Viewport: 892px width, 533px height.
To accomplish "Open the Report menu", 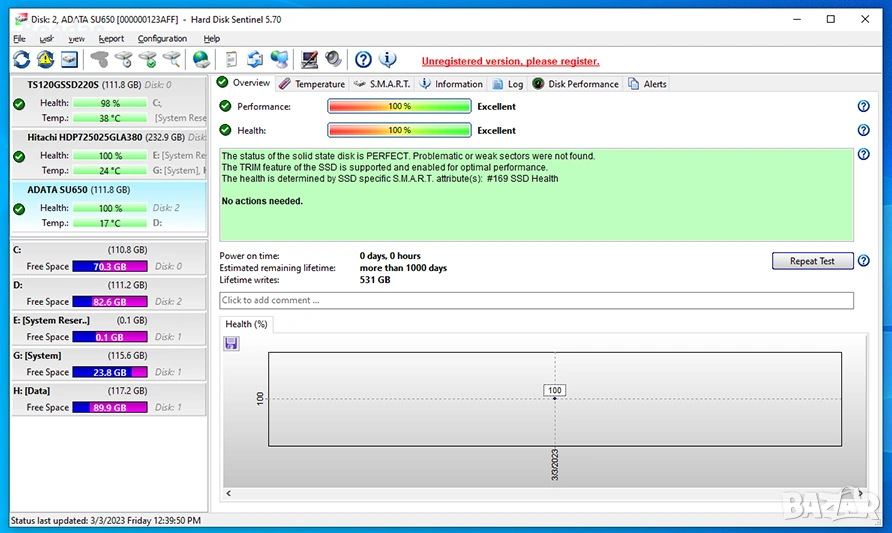I will point(111,39).
